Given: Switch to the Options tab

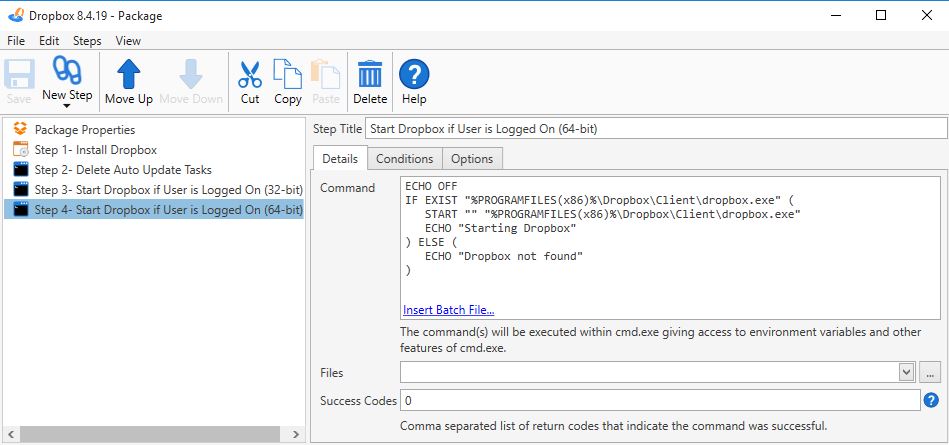Looking at the screenshot, I should click(x=472, y=159).
